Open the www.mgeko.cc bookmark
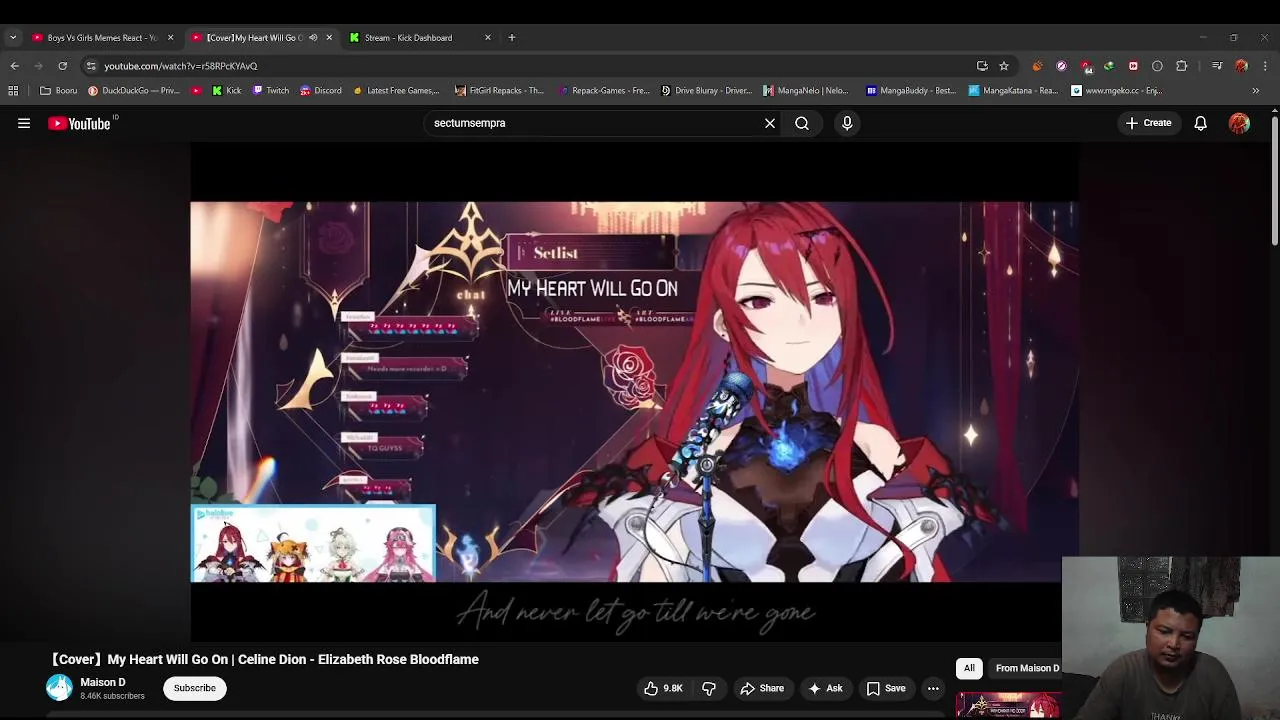Viewport: 1280px width, 720px height. 1116,90
